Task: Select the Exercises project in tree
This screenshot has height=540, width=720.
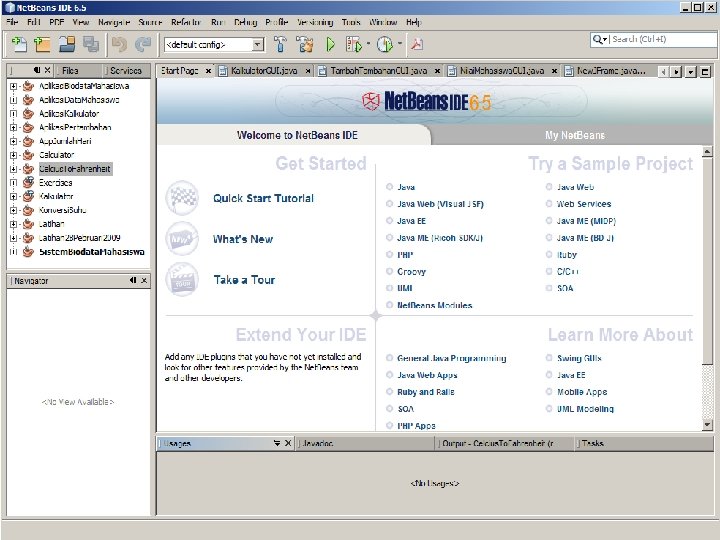Action: pyautogui.click(x=56, y=182)
